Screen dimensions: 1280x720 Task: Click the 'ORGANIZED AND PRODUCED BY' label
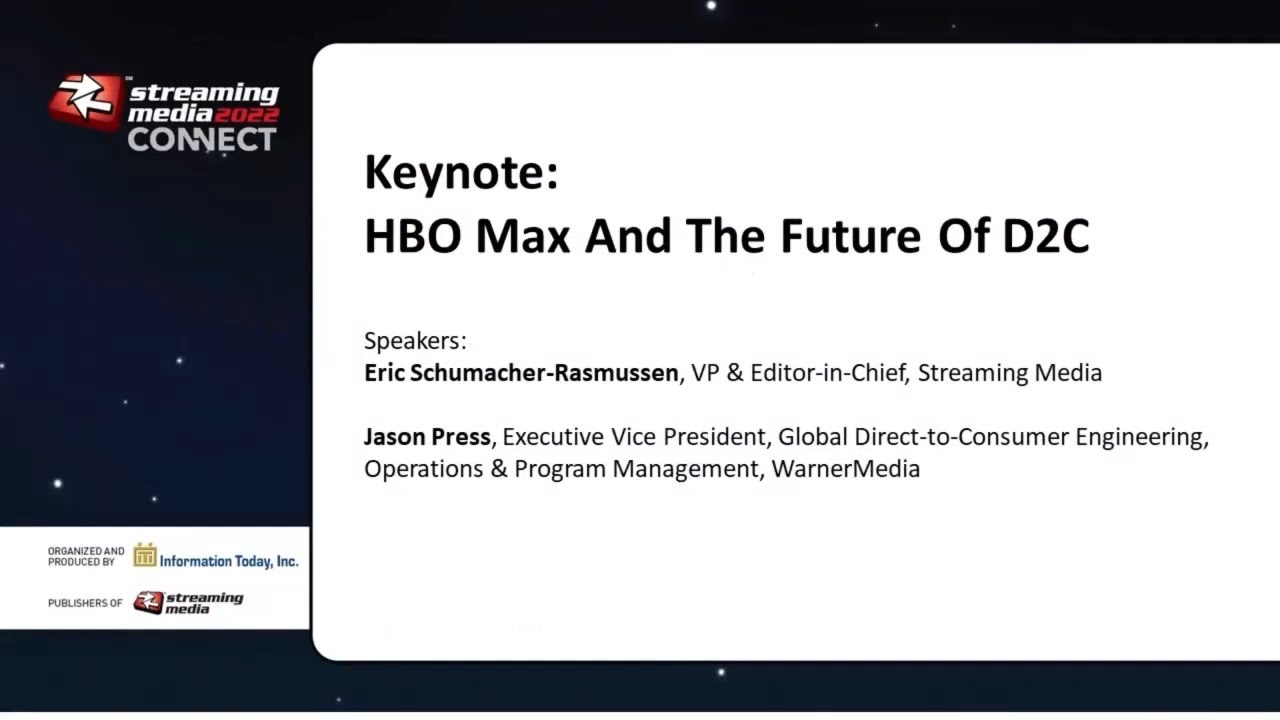click(x=86, y=556)
